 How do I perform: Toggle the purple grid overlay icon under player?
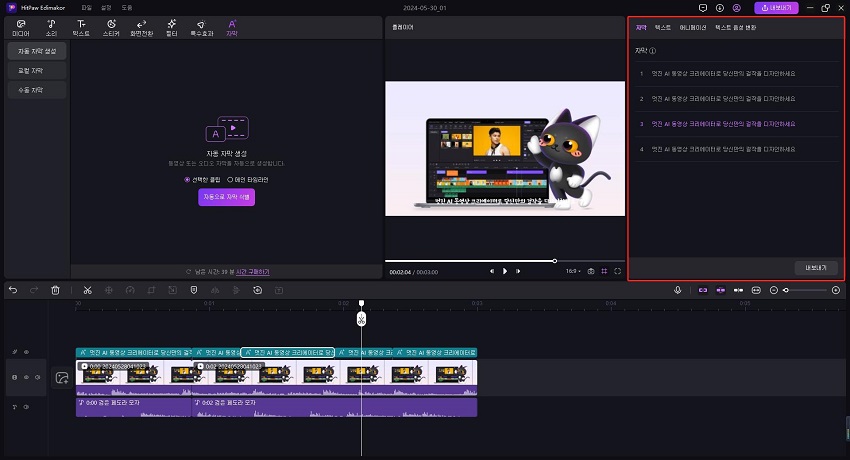(604, 271)
